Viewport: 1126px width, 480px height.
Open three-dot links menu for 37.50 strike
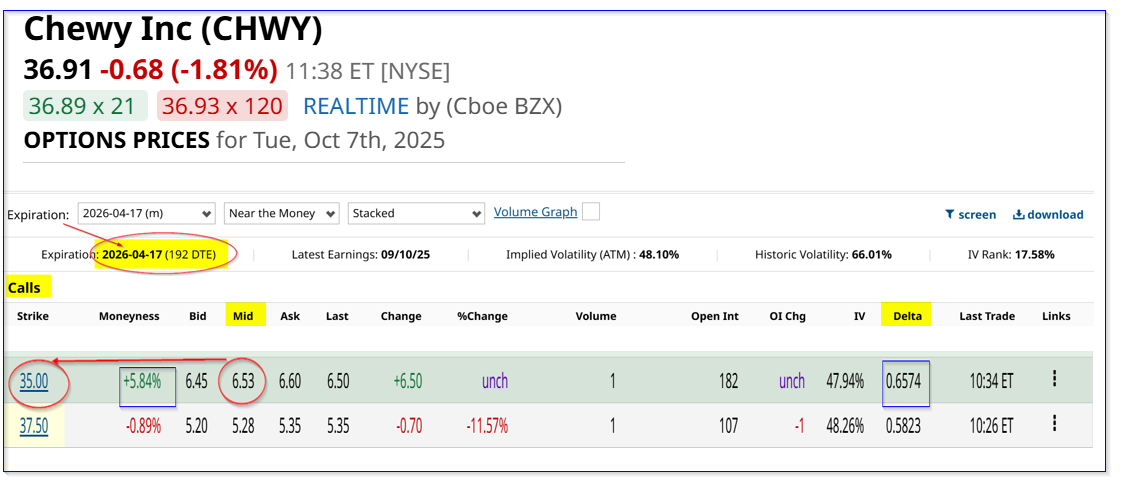(1054, 425)
